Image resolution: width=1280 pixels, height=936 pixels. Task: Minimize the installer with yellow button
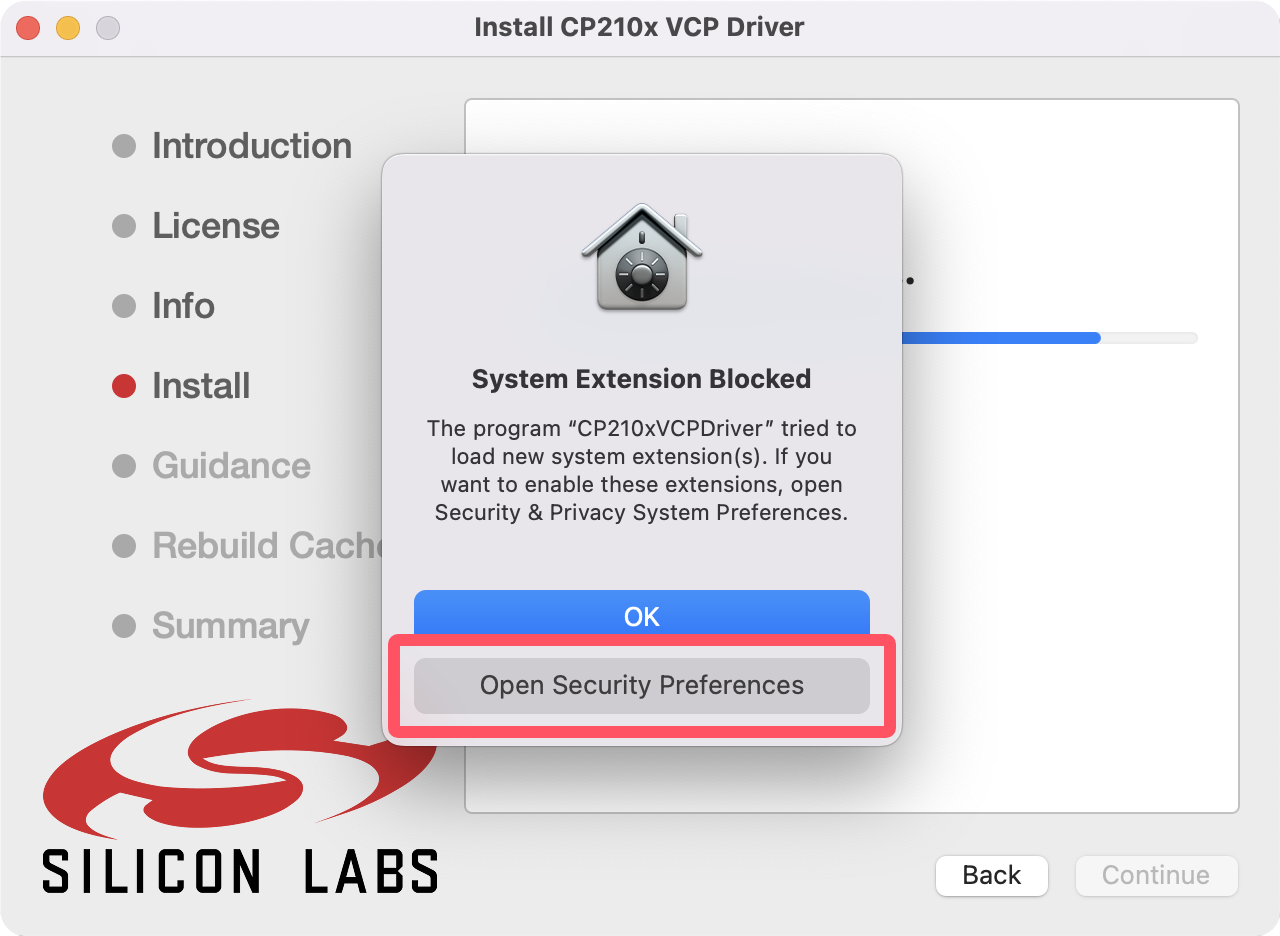[x=68, y=27]
